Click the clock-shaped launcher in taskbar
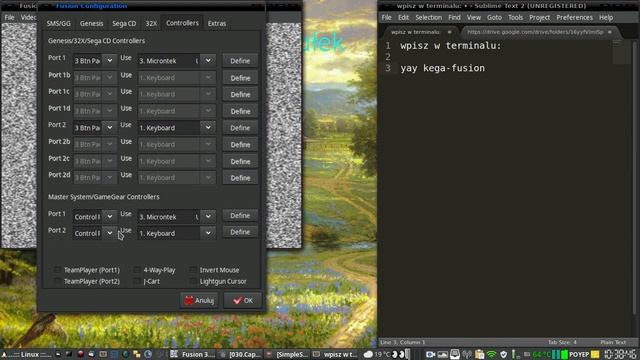 [148, 354]
